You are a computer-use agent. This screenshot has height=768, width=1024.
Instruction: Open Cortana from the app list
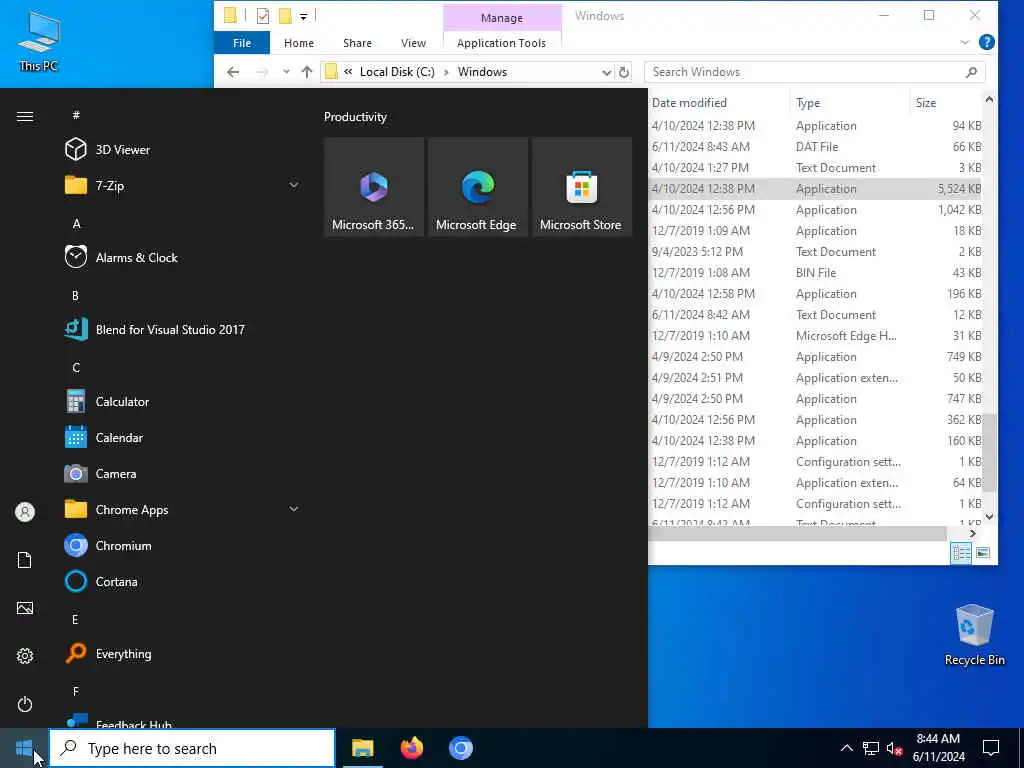pyautogui.click(x=182, y=581)
